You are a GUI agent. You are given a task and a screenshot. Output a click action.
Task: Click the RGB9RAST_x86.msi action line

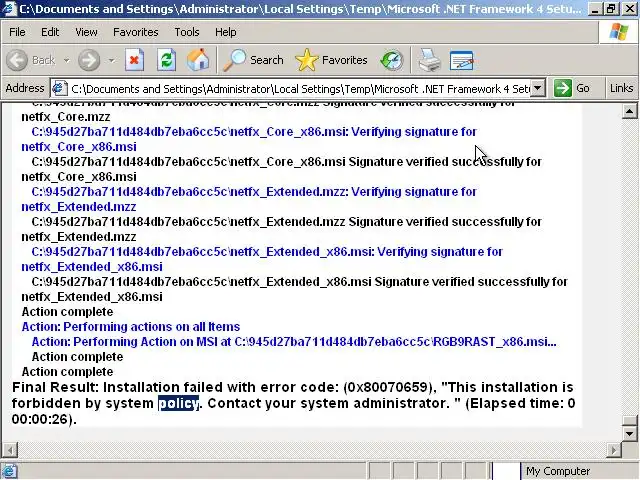294,342
